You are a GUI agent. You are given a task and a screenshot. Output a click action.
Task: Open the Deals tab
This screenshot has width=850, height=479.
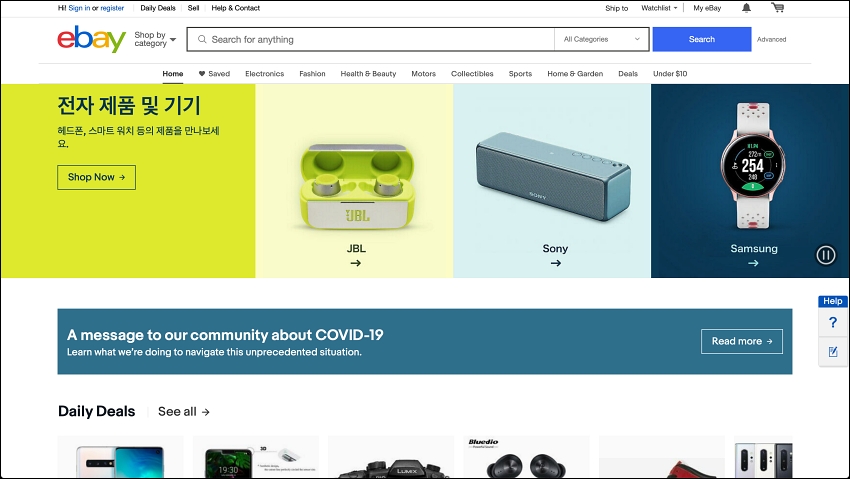pyautogui.click(x=628, y=74)
